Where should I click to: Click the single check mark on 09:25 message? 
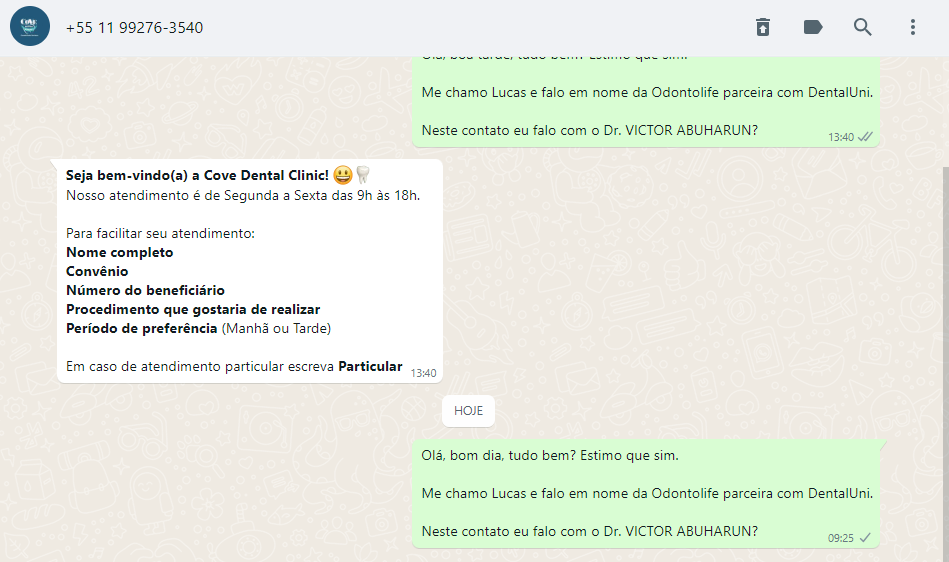(x=865, y=538)
